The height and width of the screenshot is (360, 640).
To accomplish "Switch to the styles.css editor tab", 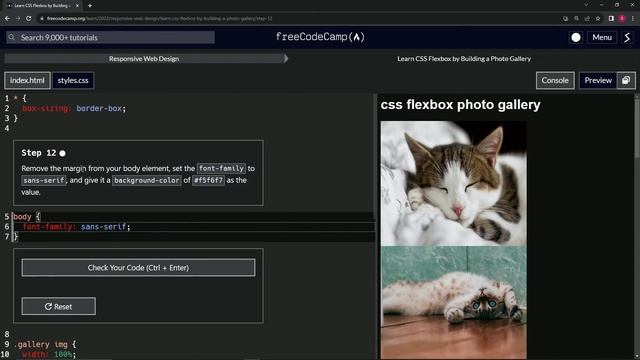I will pyautogui.click(x=73, y=80).
